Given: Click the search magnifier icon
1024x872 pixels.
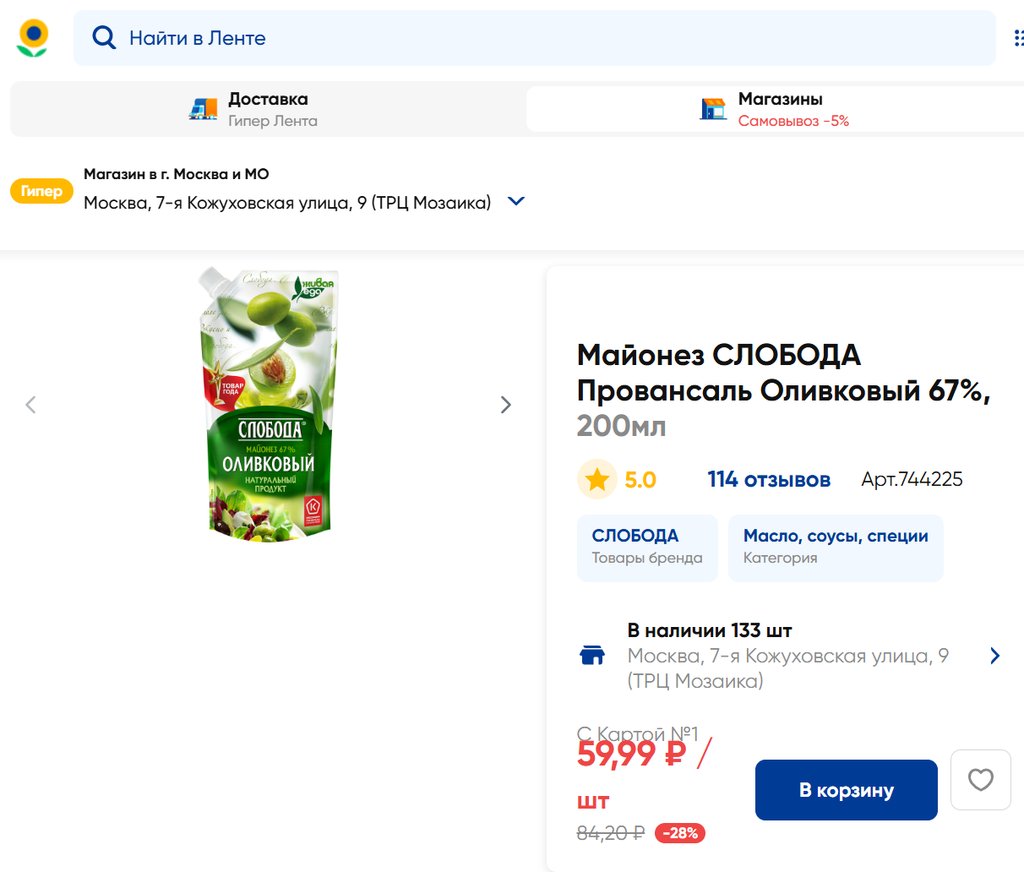Looking at the screenshot, I should [x=104, y=38].
